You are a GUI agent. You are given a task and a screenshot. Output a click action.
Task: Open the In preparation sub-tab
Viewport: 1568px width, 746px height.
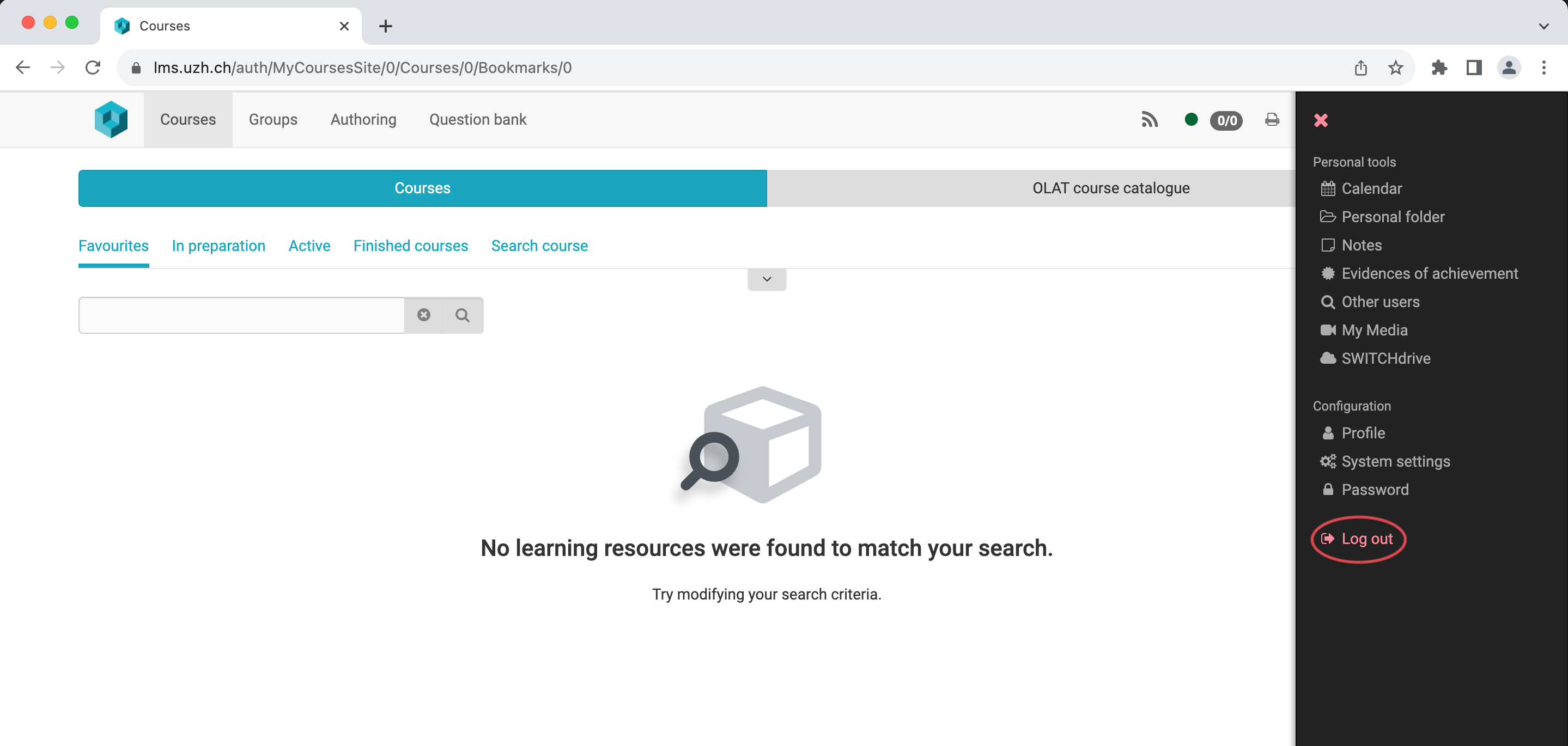(x=218, y=246)
